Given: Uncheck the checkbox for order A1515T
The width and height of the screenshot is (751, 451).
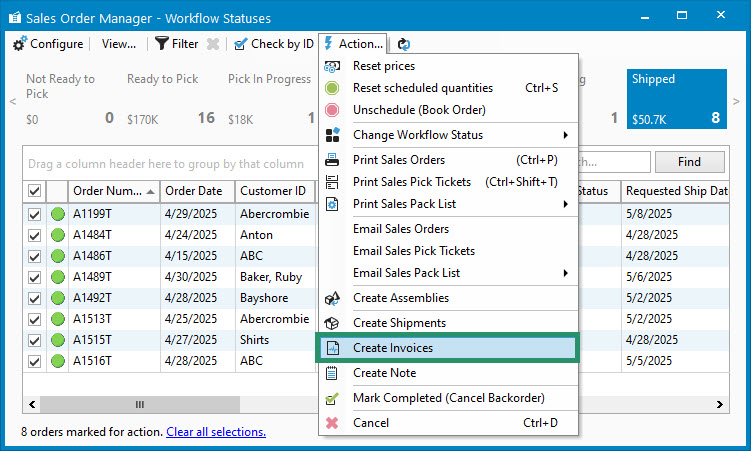Looking at the screenshot, I should point(34,340).
